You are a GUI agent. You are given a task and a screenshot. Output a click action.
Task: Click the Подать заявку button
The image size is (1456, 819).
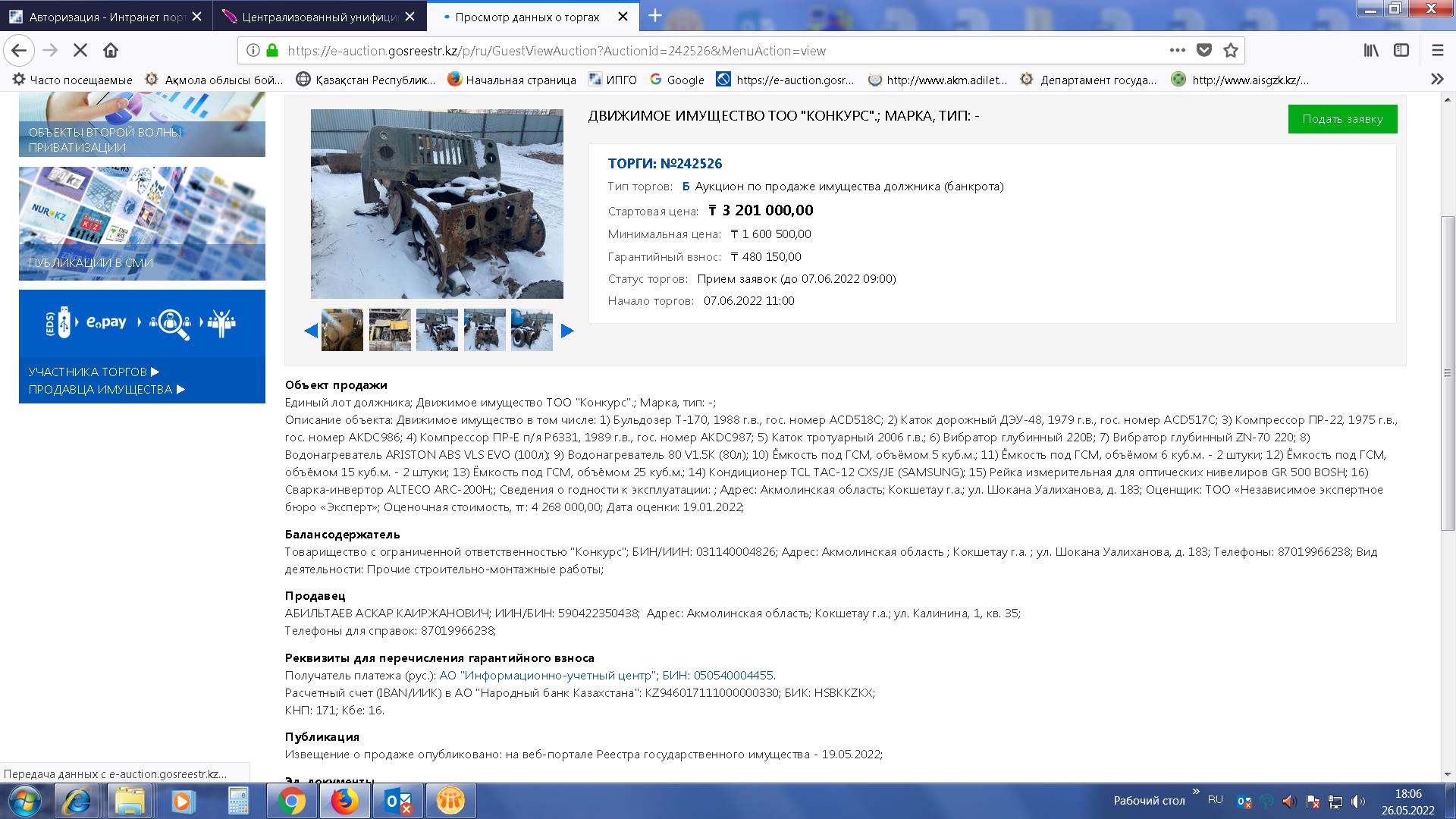(1342, 119)
